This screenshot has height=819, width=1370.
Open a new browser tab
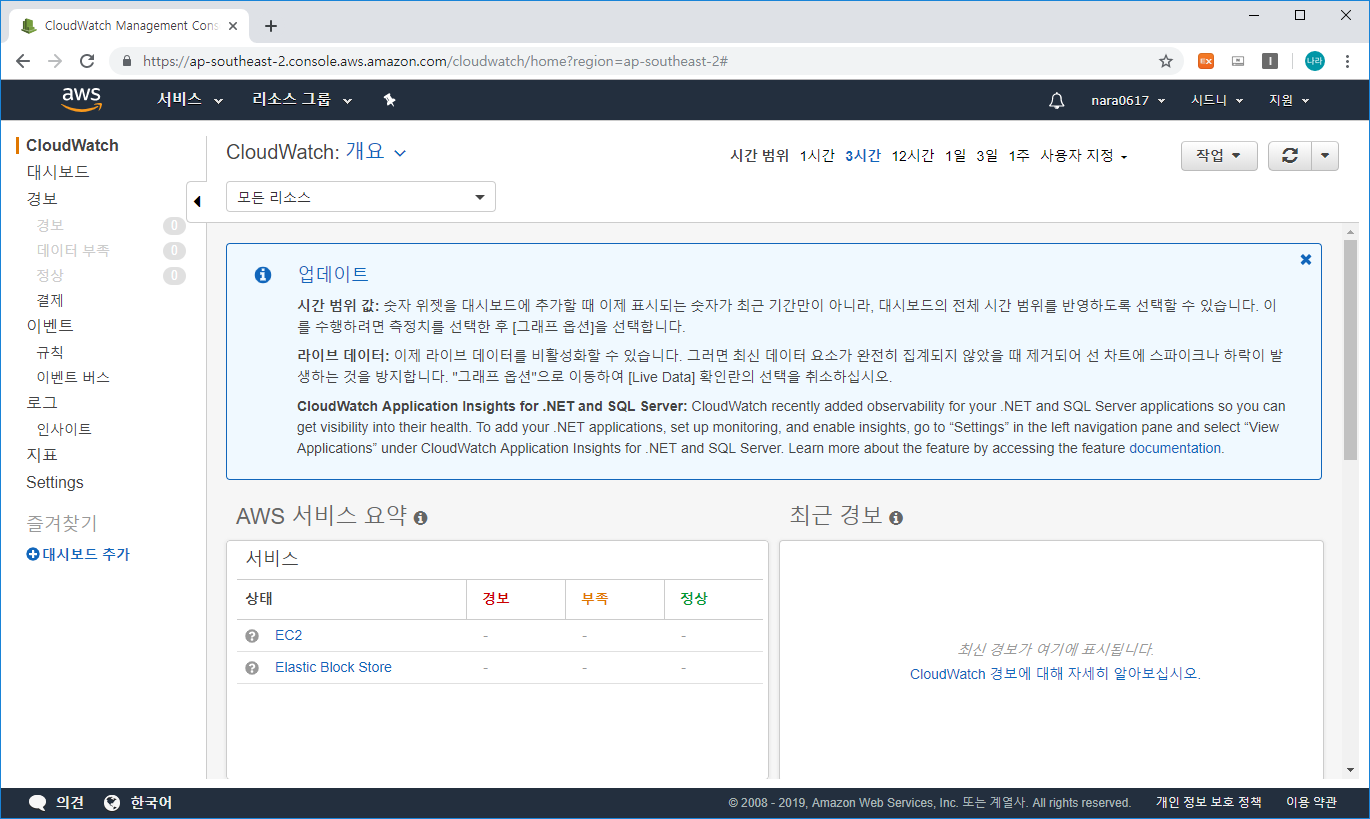270,26
